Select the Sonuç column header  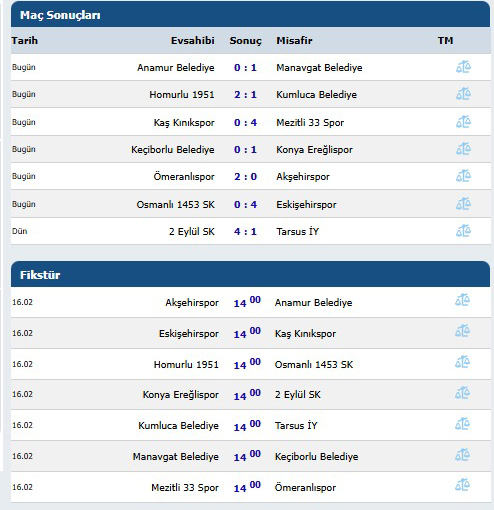246,41
